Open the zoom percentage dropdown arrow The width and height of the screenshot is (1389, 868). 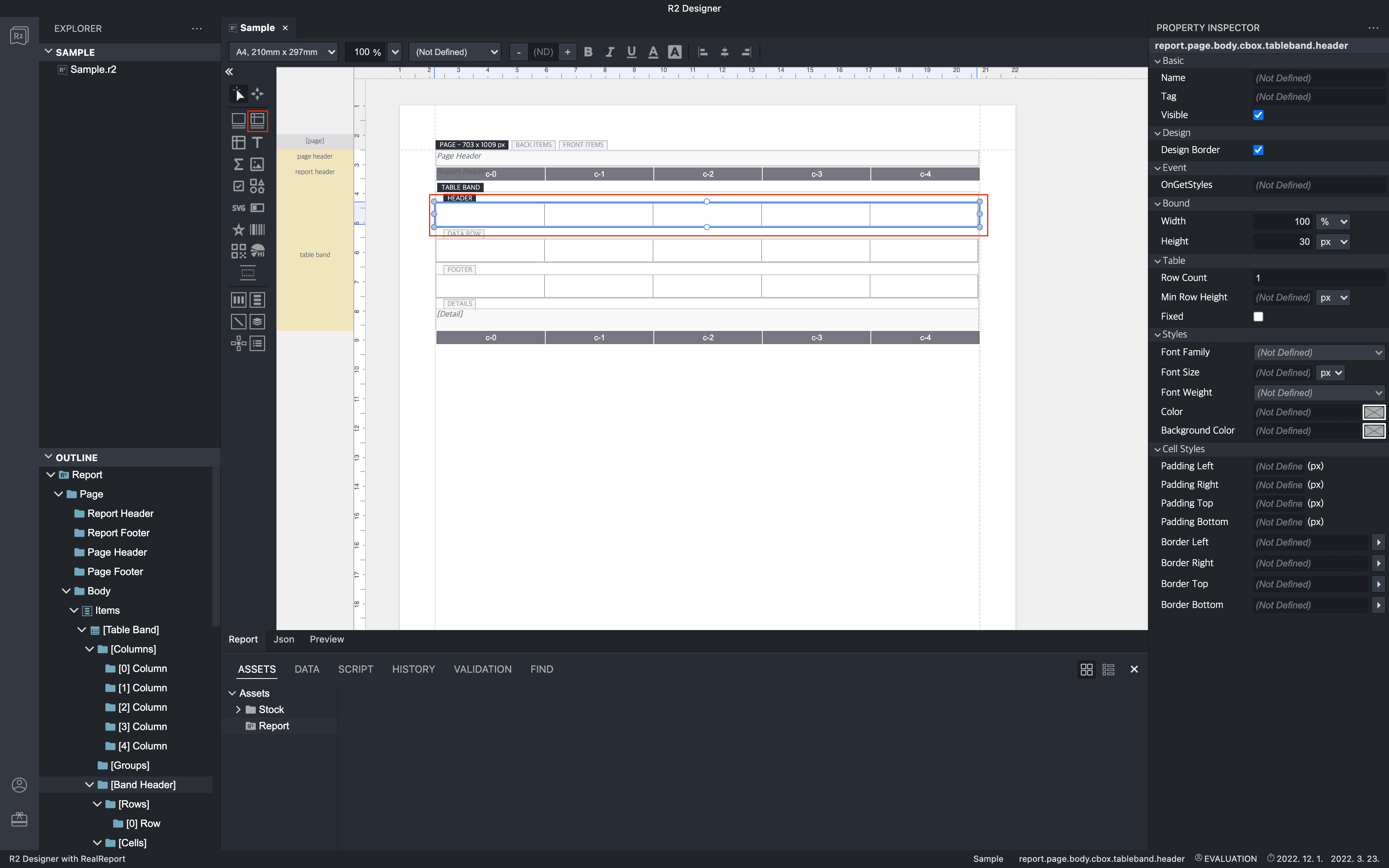coord(395,52)
